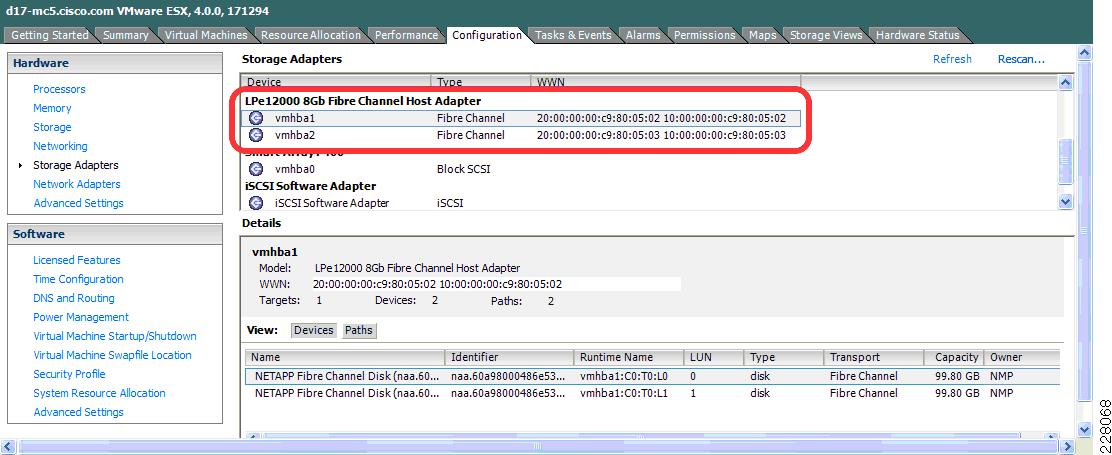Viewport: 1112px width, 455px height.
Task: Click the iSCSI Software Adapter icon
Action: 256,203
